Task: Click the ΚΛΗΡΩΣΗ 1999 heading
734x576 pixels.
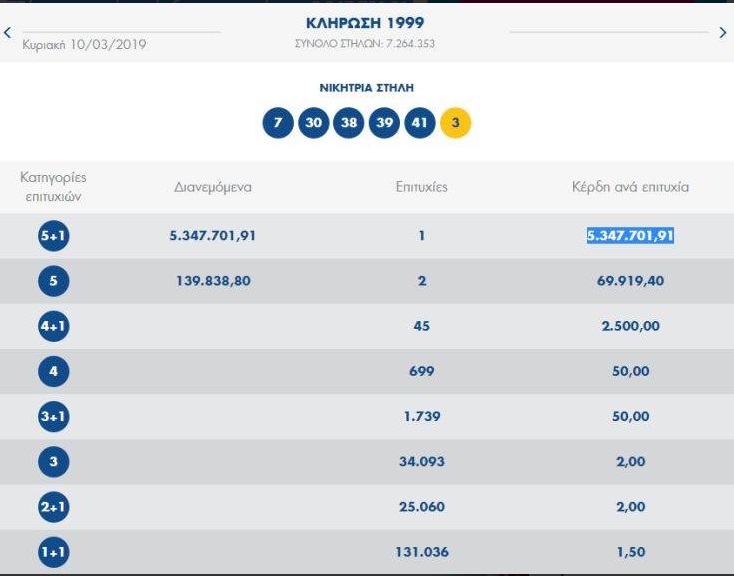Action: (x=365, y=23)
